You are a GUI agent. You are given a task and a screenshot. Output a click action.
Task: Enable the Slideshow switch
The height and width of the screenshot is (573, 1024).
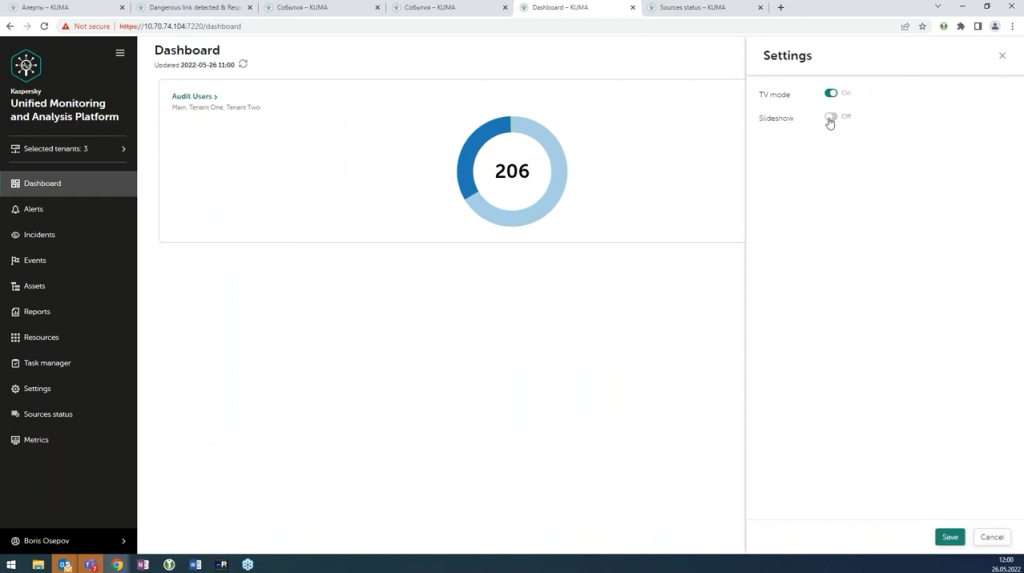pos(831,117)
